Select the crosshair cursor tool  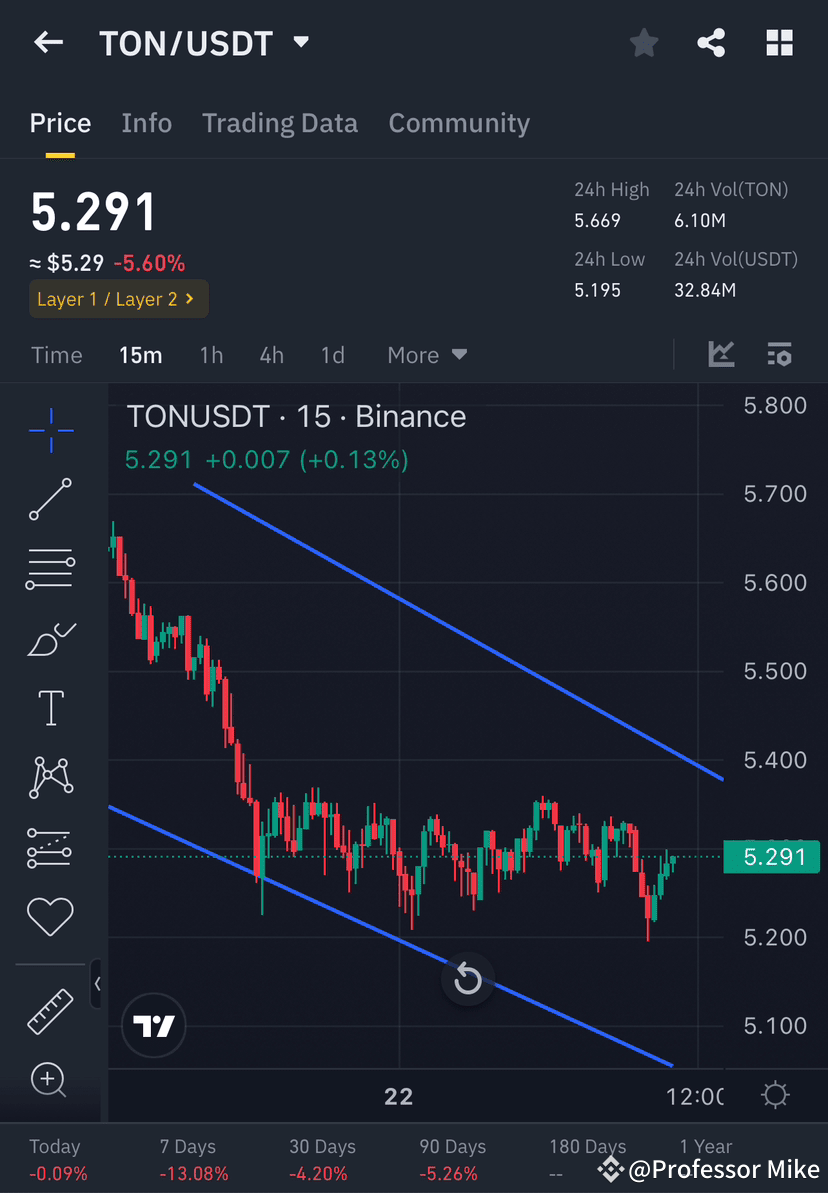pos(50,430)
